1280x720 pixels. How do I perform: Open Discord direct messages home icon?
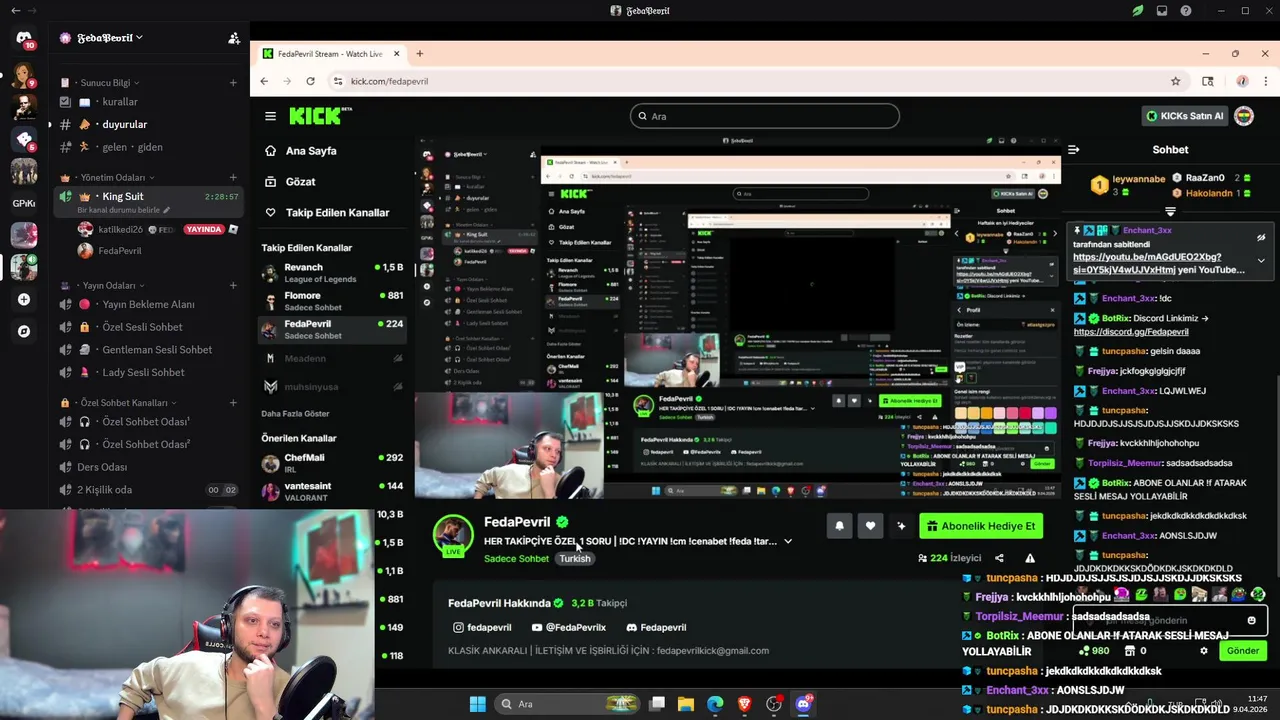(x=24, y=39)
